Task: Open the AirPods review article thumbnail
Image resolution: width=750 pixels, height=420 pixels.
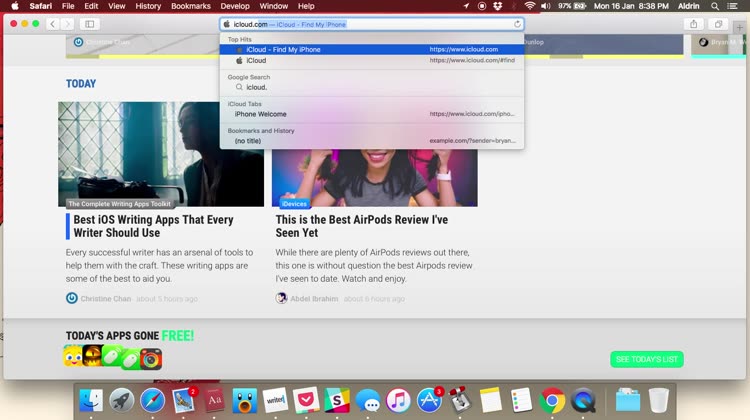Action: pyautogui.click(x=375, y=177)
